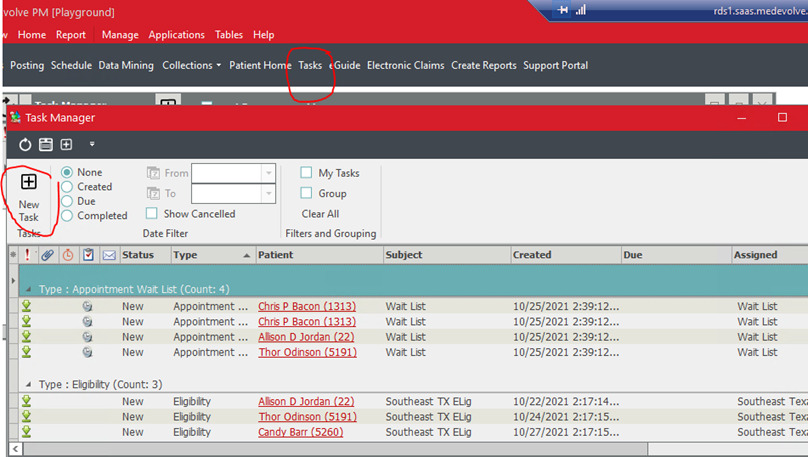808x457 pixels.
Task: Click the New Task plus icon
Action: click(28, 182)
